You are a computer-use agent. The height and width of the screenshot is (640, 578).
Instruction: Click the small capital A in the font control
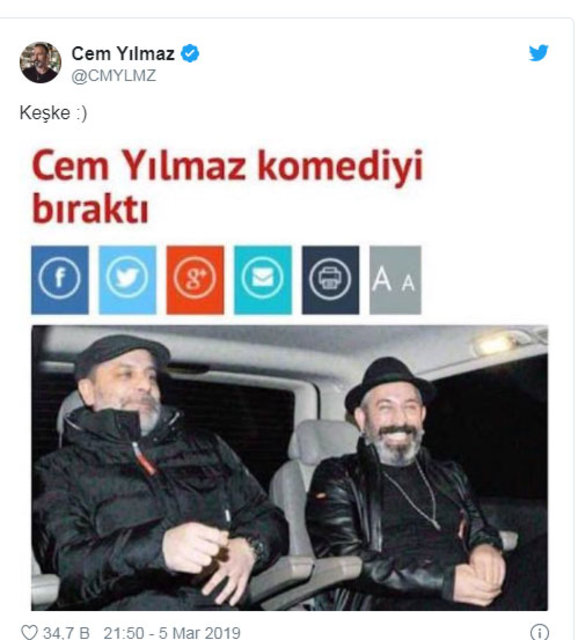(408, 282)
